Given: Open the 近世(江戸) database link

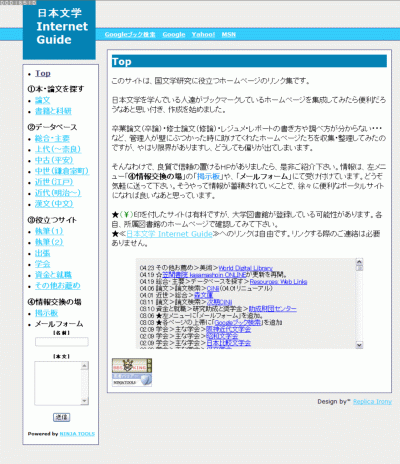Looking at the screenshot, I should coord(54,182).
